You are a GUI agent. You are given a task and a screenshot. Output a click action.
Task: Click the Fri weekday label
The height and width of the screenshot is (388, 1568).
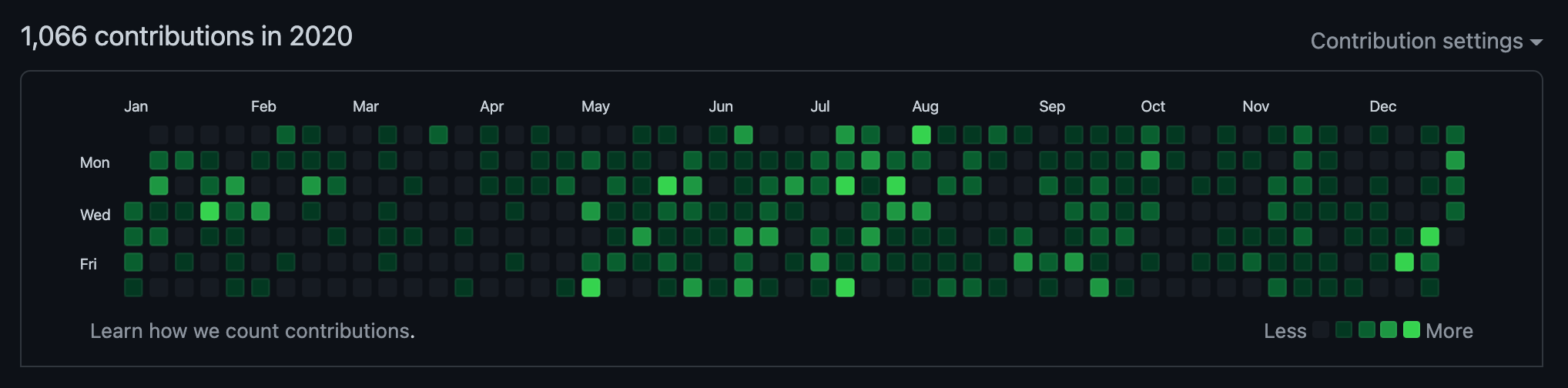coord(89,264)
